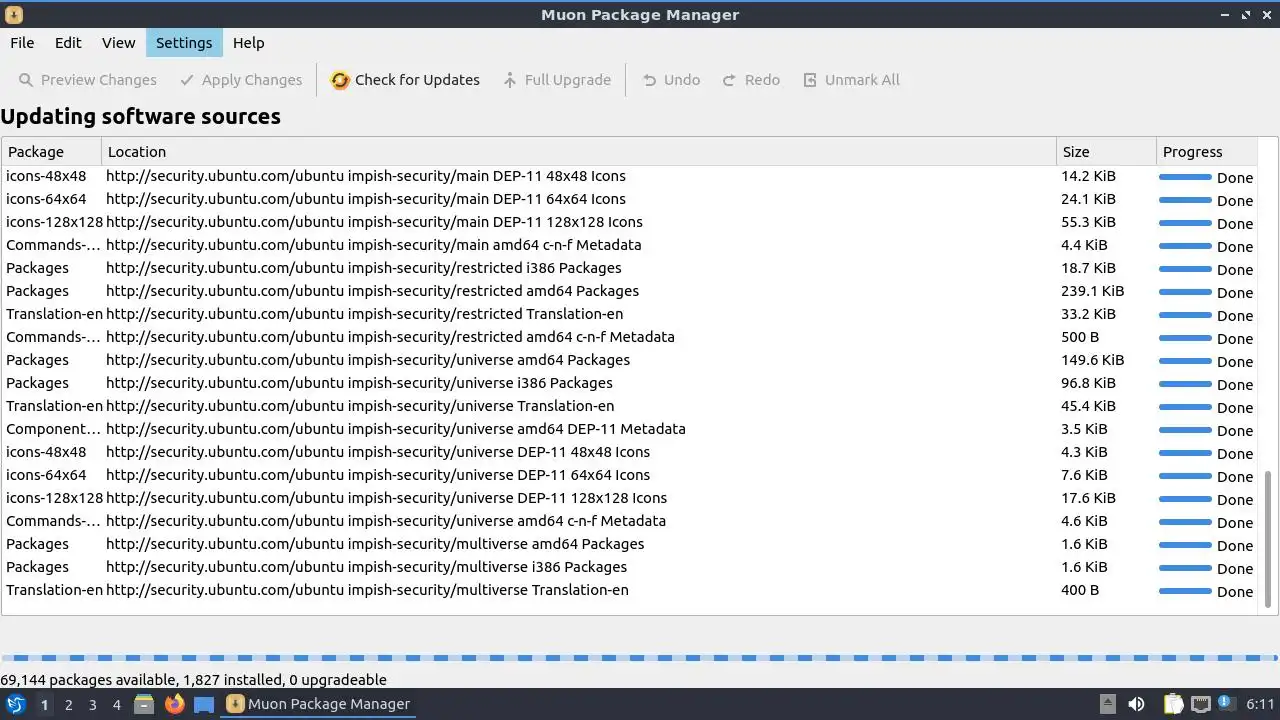Launch Firefox from the taskbar
Image resolution: width=1280 pixels, height=720 pixels.
point(175,704)
